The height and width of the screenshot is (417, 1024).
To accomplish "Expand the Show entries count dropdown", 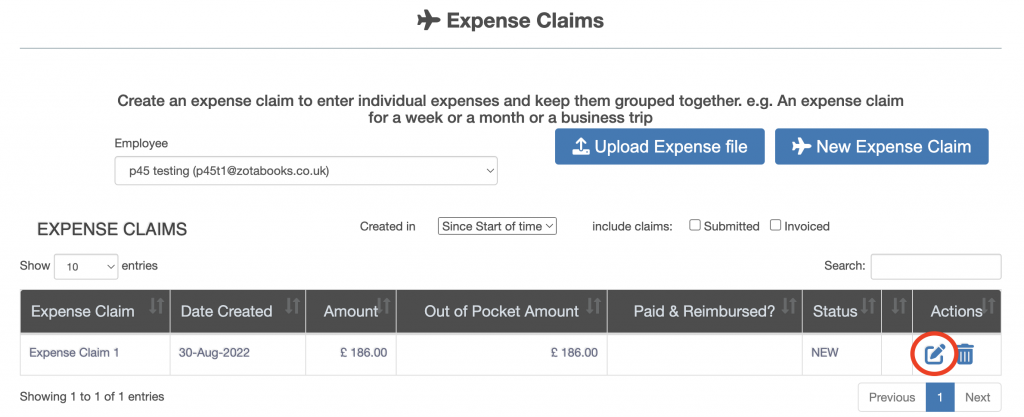I will [86, 267].
